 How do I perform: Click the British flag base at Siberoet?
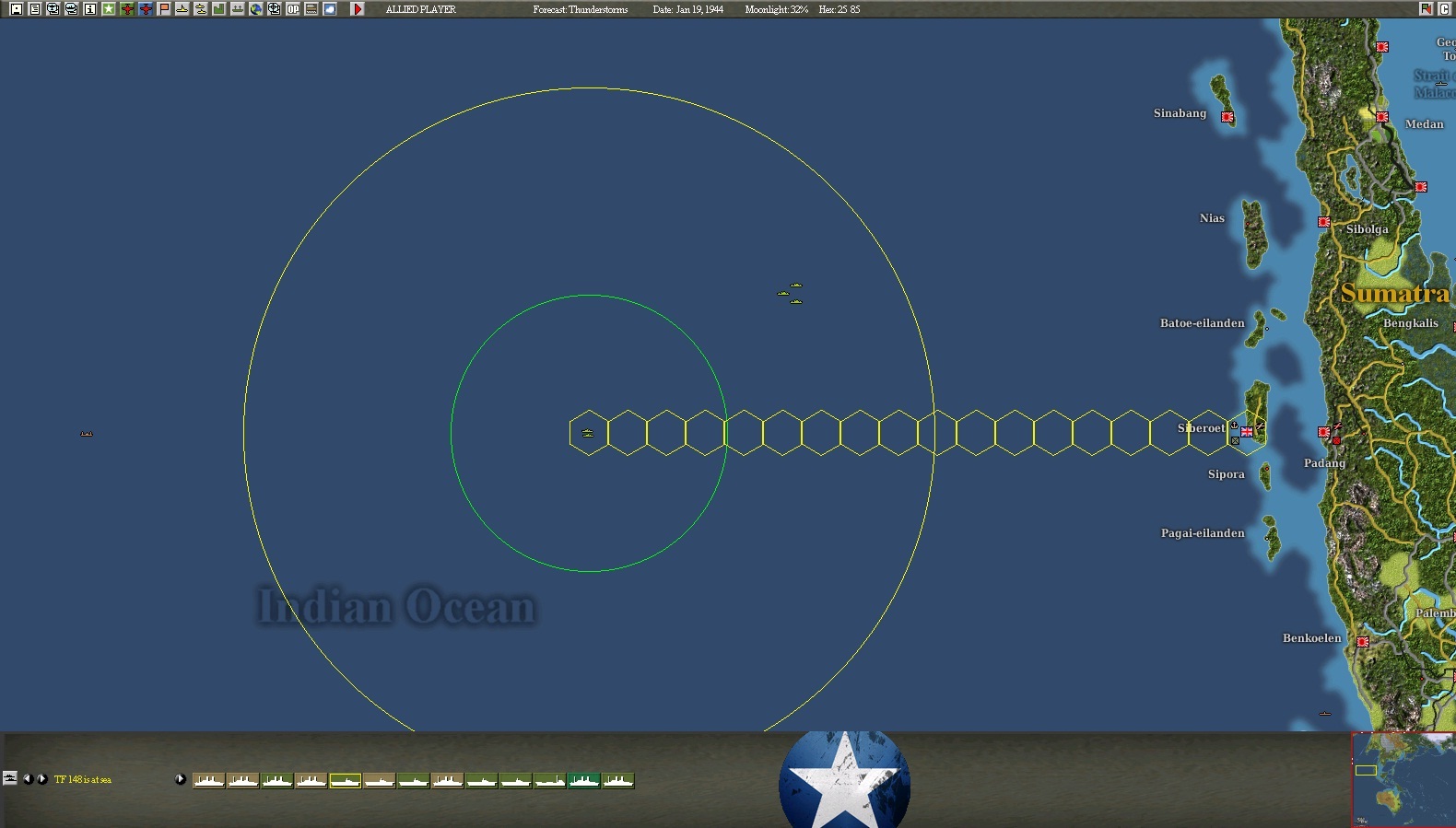(1247, 432)
